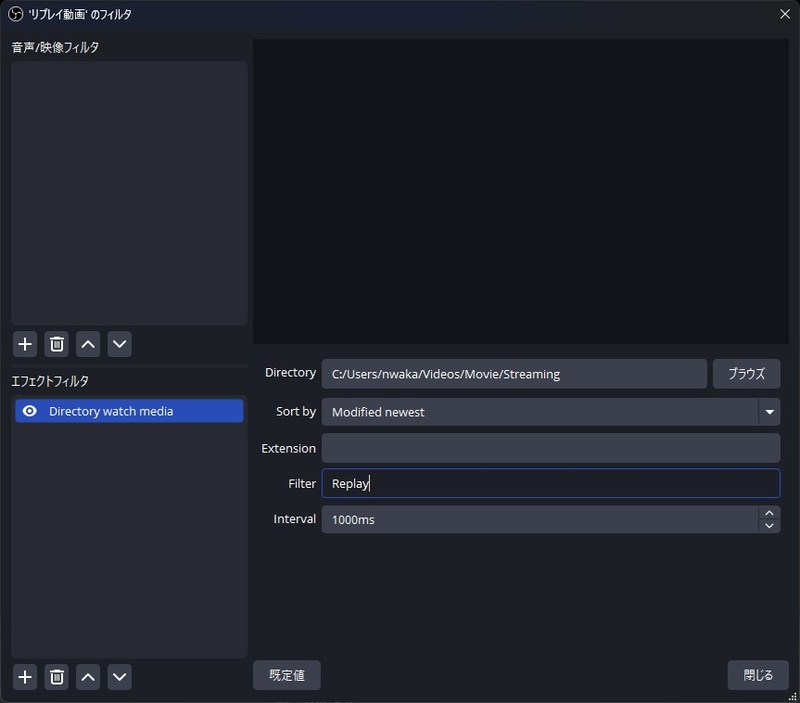Delete Directory watch media using trash icon
This screenshot has width=800, height=703.
coord(56,677)
